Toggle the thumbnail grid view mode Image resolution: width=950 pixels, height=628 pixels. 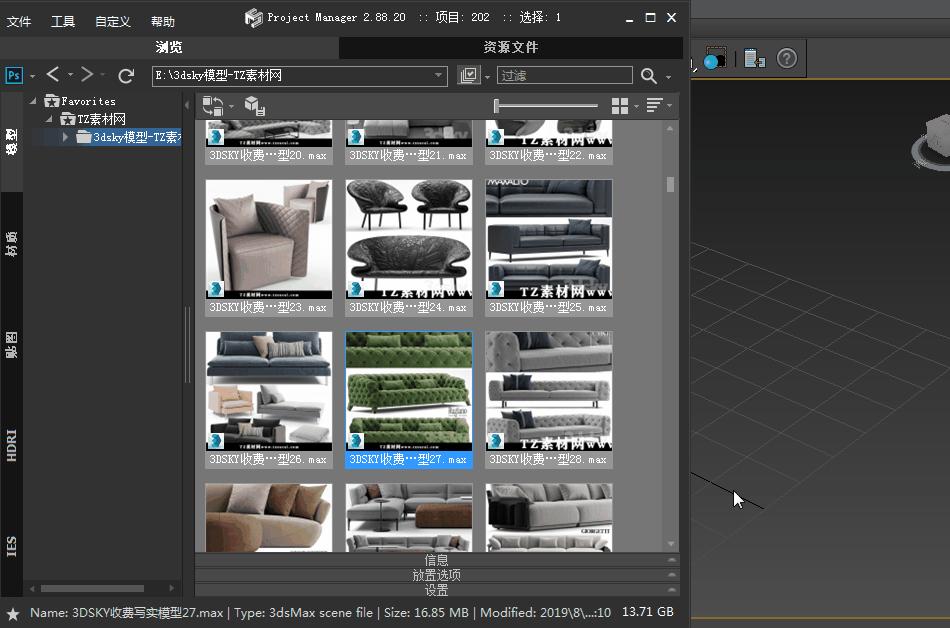tap(620, 104)
